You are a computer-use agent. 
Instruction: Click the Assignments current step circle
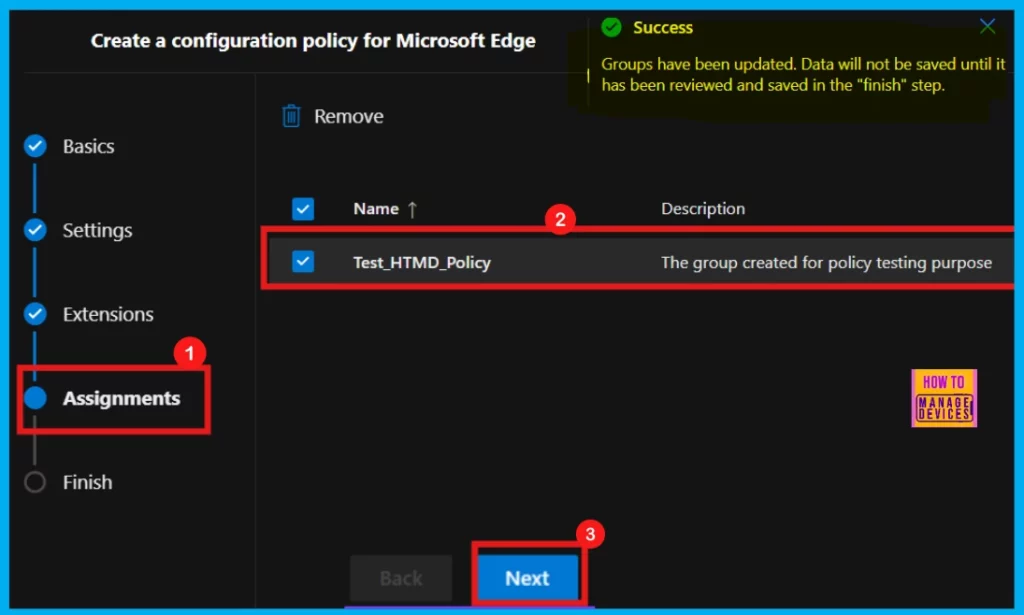click(x=35, y=398)
